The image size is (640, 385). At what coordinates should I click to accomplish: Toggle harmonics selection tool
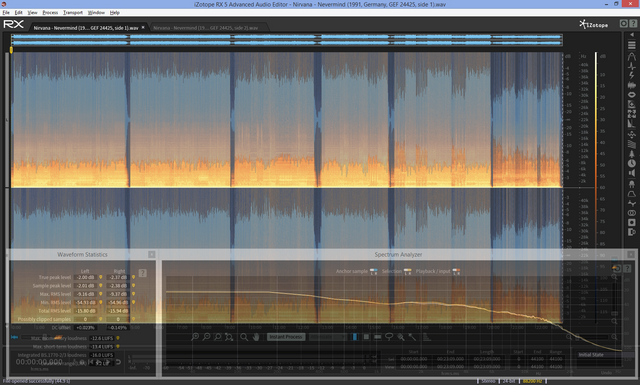[427, 337]
